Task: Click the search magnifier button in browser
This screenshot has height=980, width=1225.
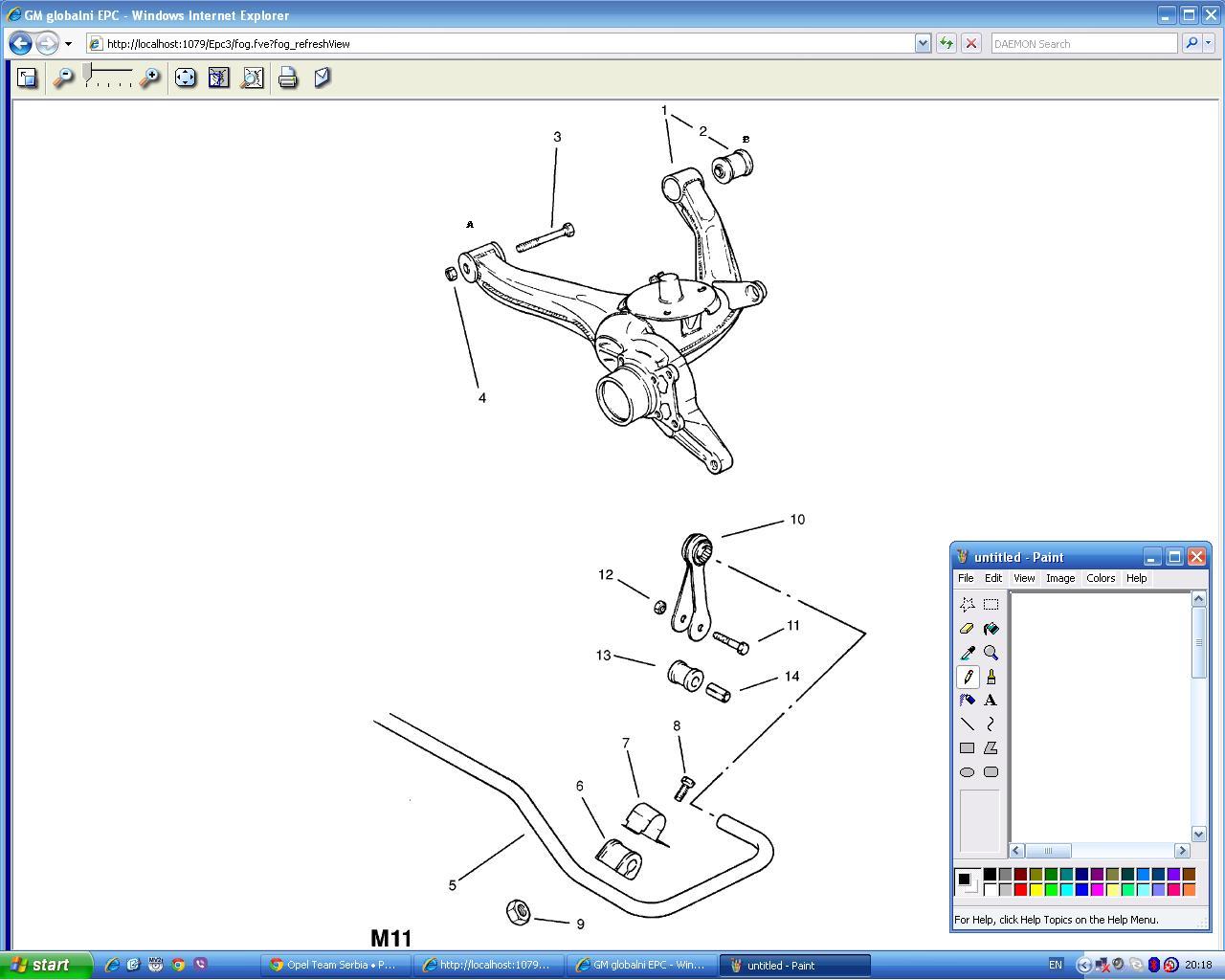Action: pos(1192,43)
